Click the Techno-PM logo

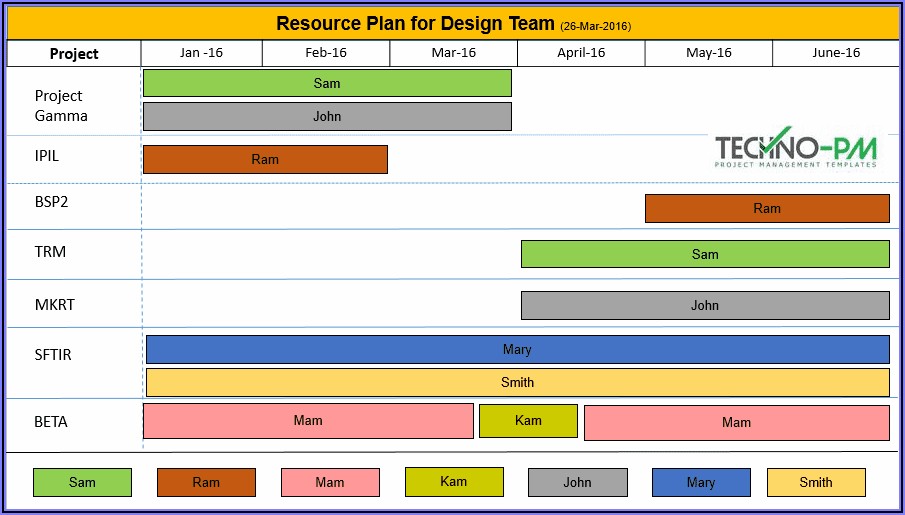pyautogui.click(x=795, y=150)
